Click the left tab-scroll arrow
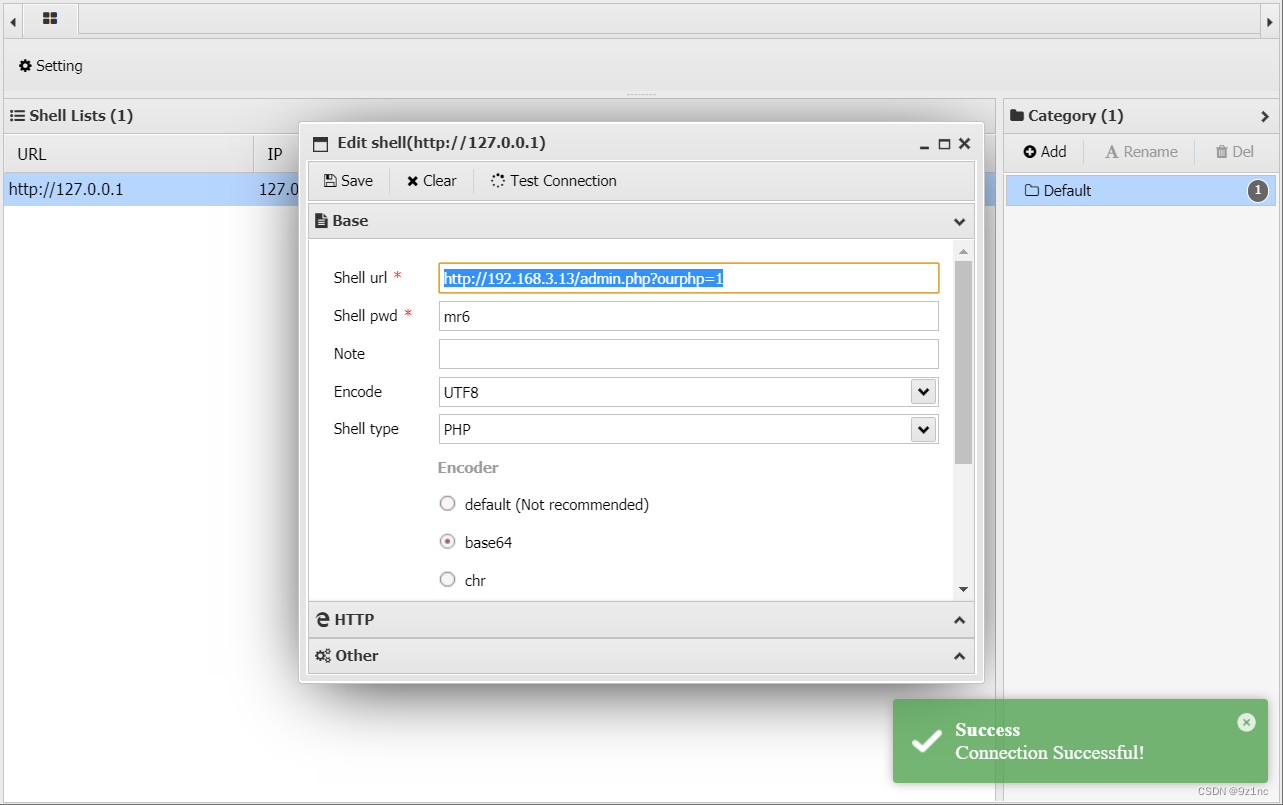The image size is (1283, 805). click(x=13, y=20)
